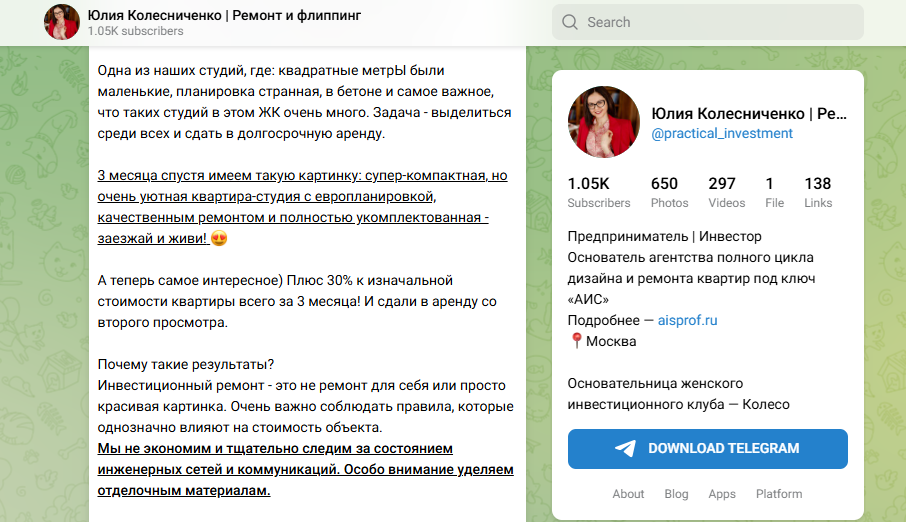The width and height of the screenshot is (906, 522).
Task: Open the @practical_investment username link
Action: pyautogui.click(x=722, y=134)
